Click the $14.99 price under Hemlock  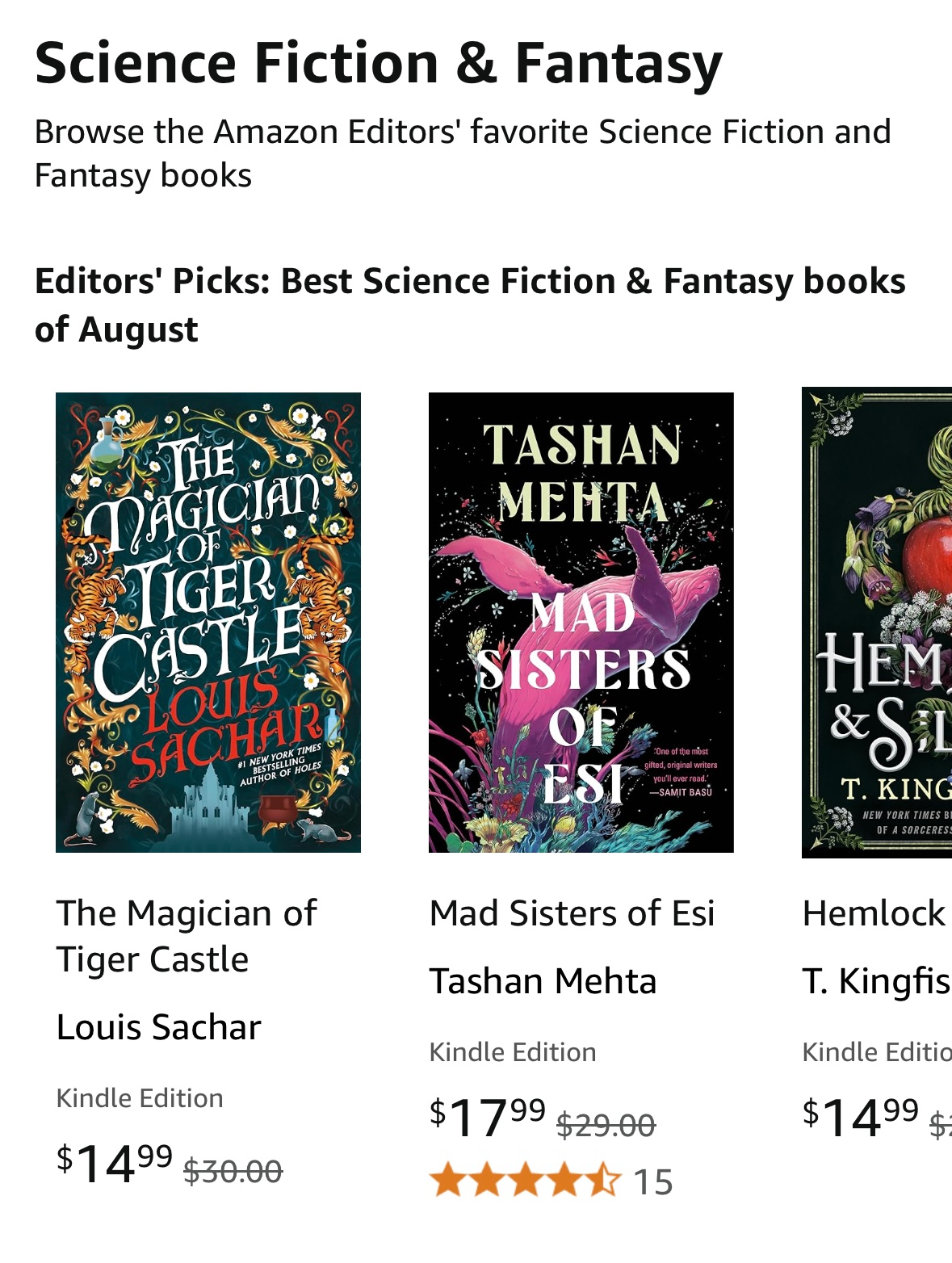tap(861, 1117)
